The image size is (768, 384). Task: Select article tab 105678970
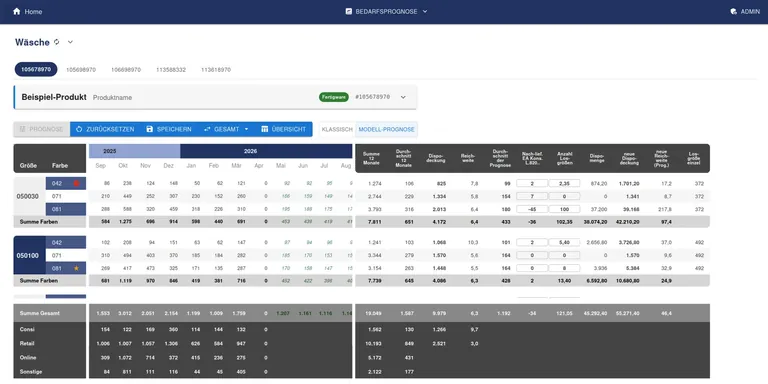pyautogui.click(x=36, y=70)
